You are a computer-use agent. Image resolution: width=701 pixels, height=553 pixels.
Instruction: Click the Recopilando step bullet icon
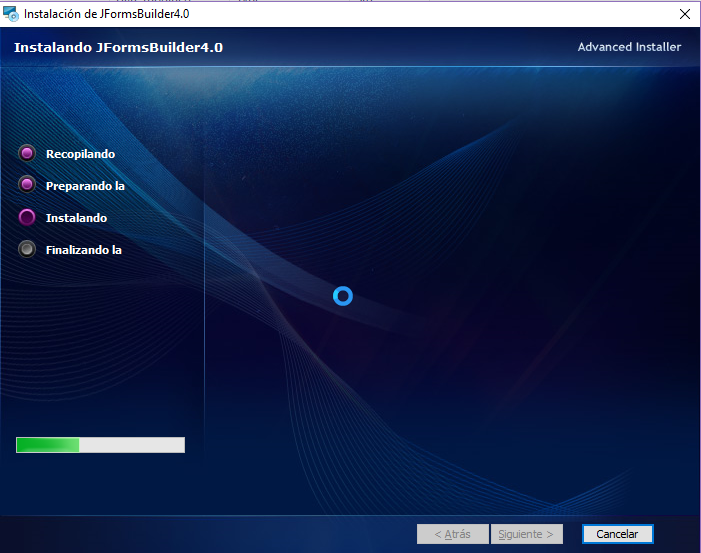(x=27, y=153)
